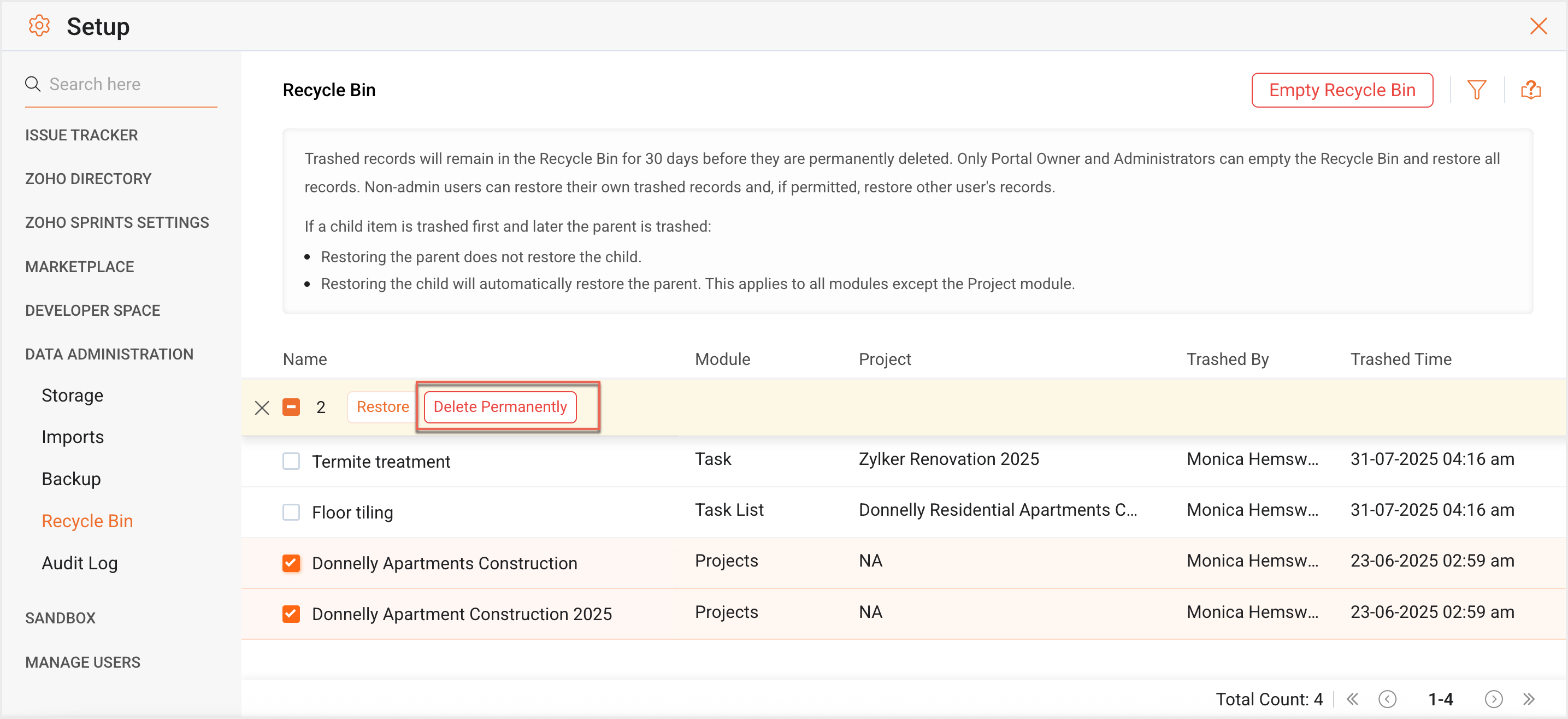Uncheck Donnelly Apartments Construction checkbox
Screen dimensions: 1568x719
click(291, 563)
